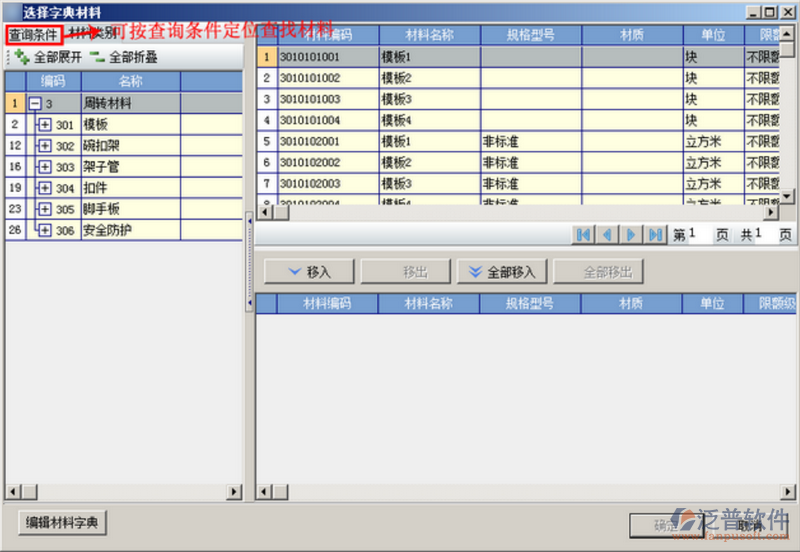Expand the 303 架子管 node
The width and height of the screenshot is (800, 552).
click(x=45, y=167)
